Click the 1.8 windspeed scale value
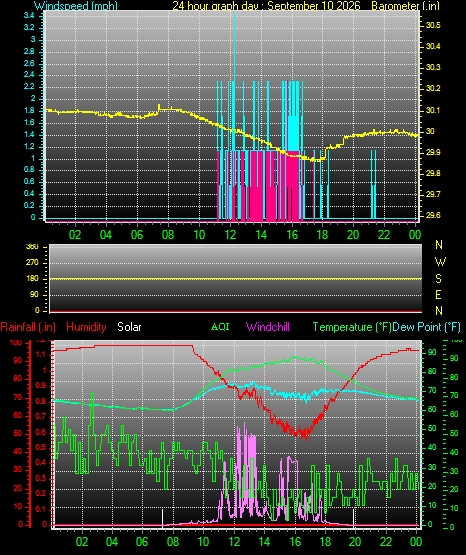This screenshot has width=466, height=555. [29, 110]
